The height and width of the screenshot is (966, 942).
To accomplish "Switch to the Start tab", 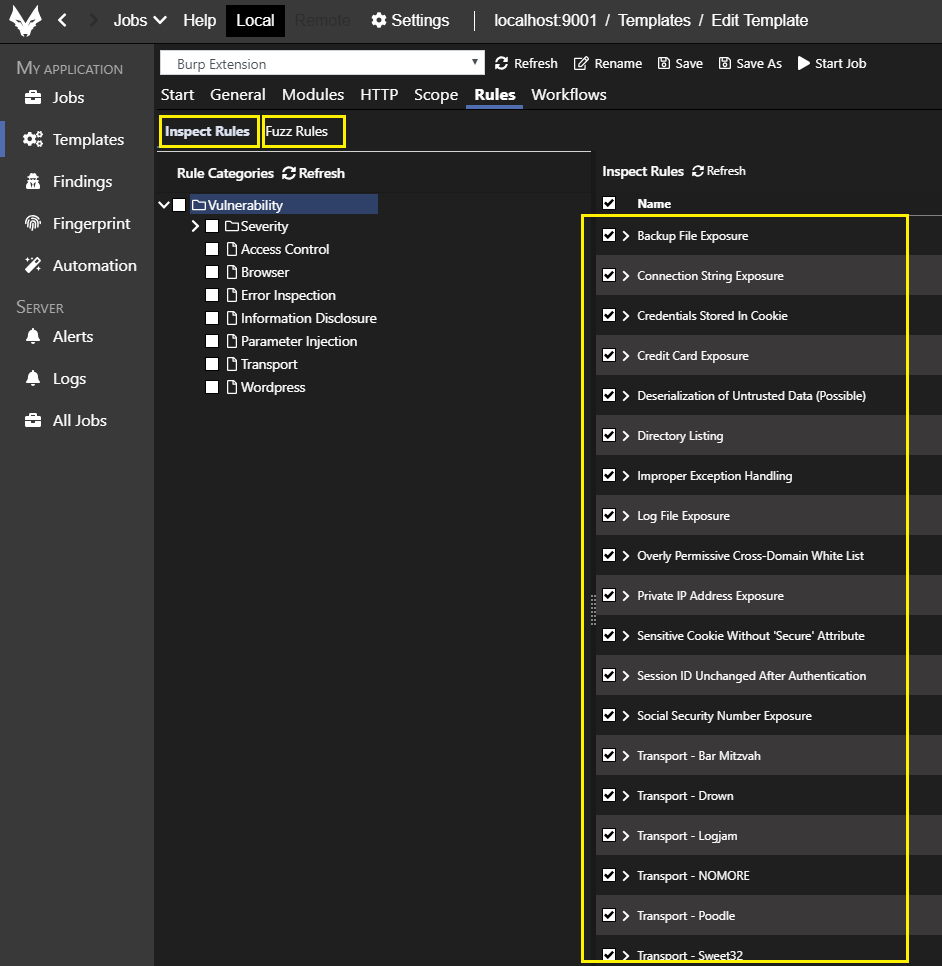I will [x=177, y=94].
